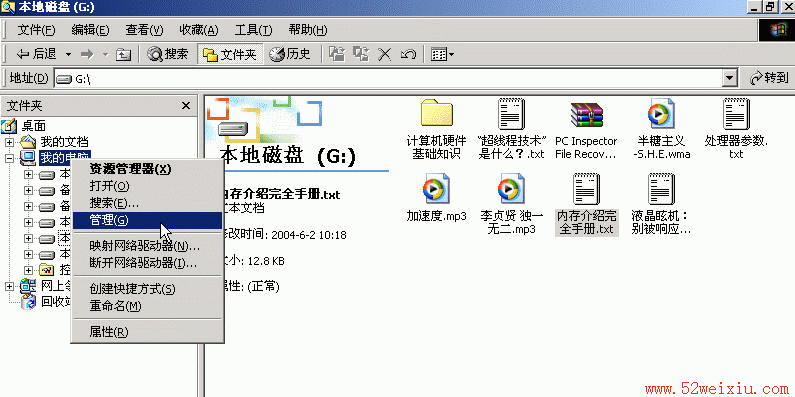
Task: Click the Move To toolbar icon
Action: pos(337,54)
